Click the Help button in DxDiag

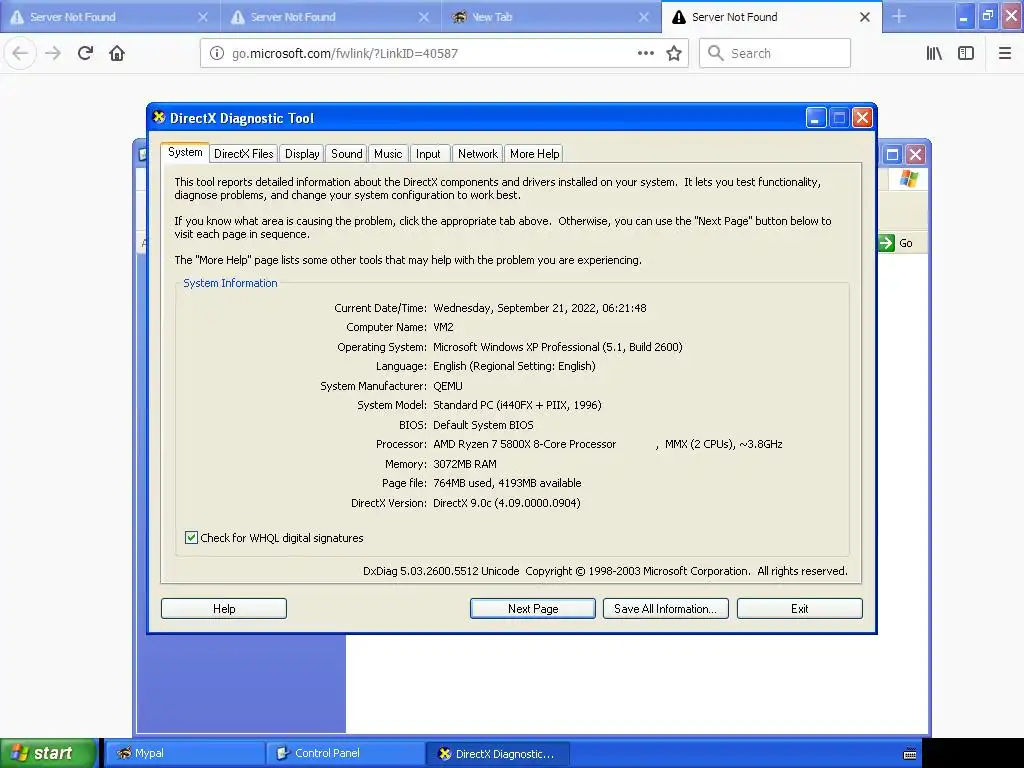click(224, 609)
